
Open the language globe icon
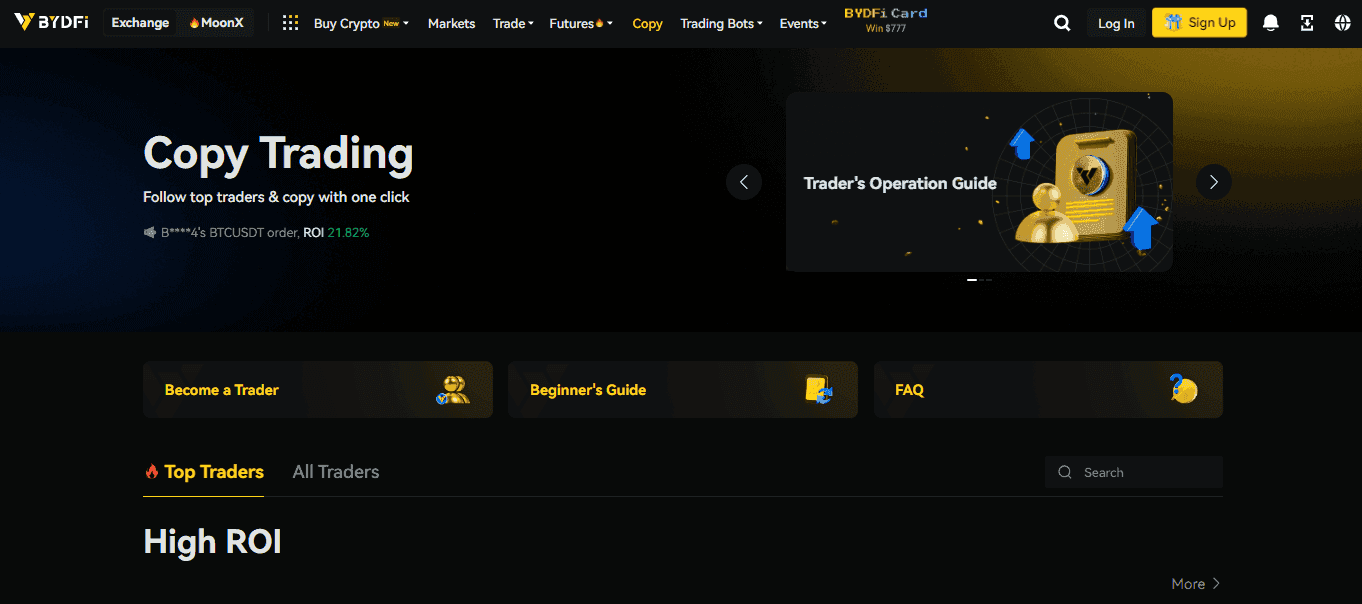(x=1342, y=23)
